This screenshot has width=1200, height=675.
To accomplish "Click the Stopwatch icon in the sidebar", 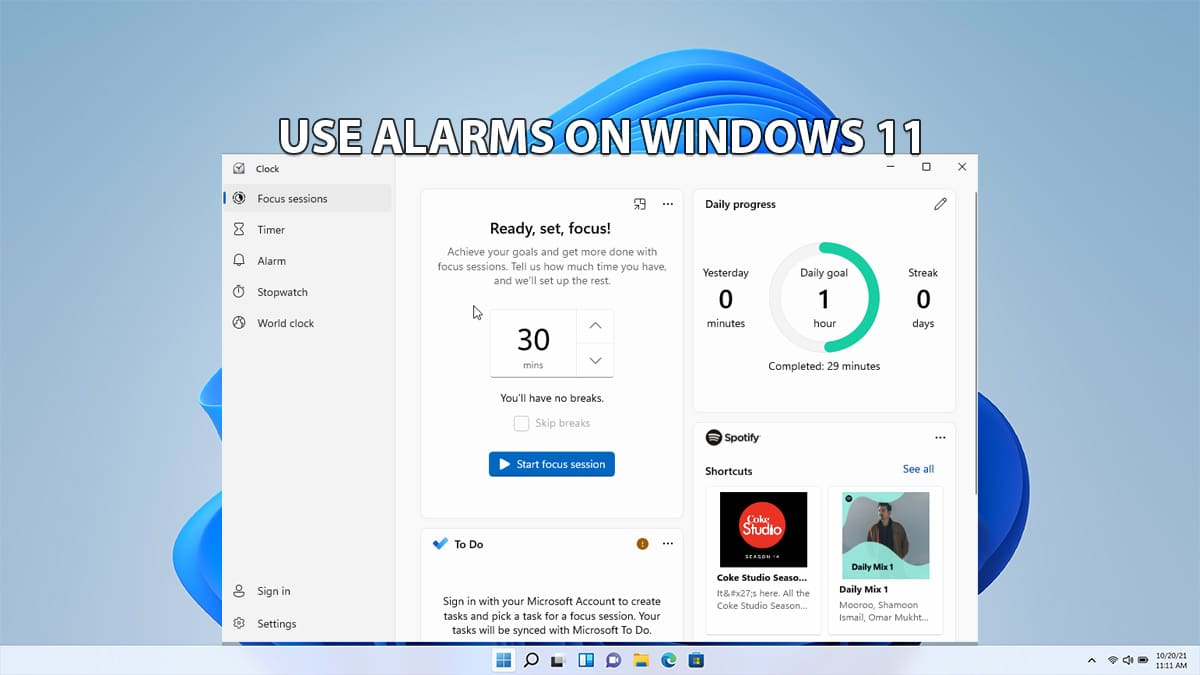I will (239, 292).
